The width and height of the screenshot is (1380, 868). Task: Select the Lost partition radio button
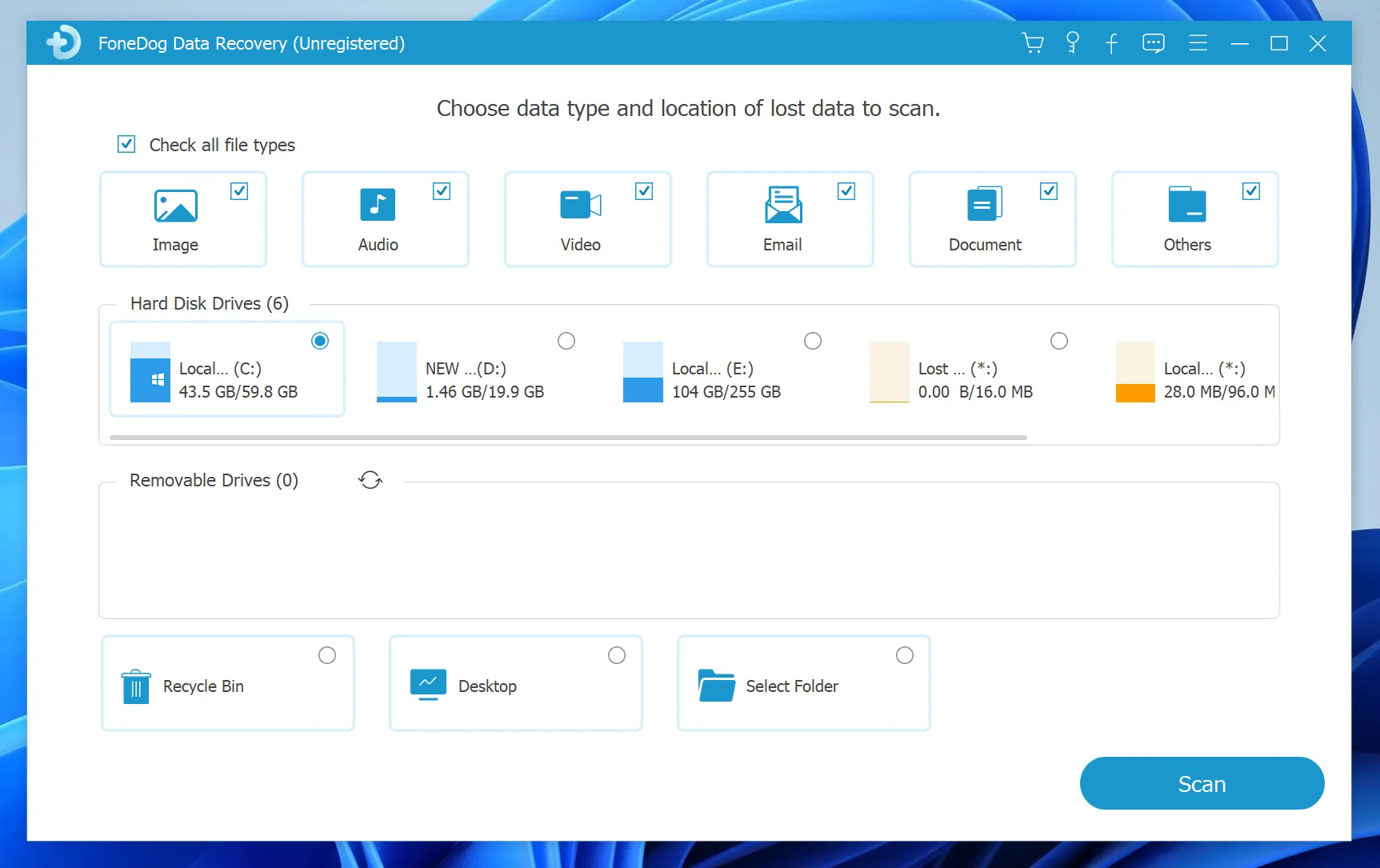tap(1059, 341)
